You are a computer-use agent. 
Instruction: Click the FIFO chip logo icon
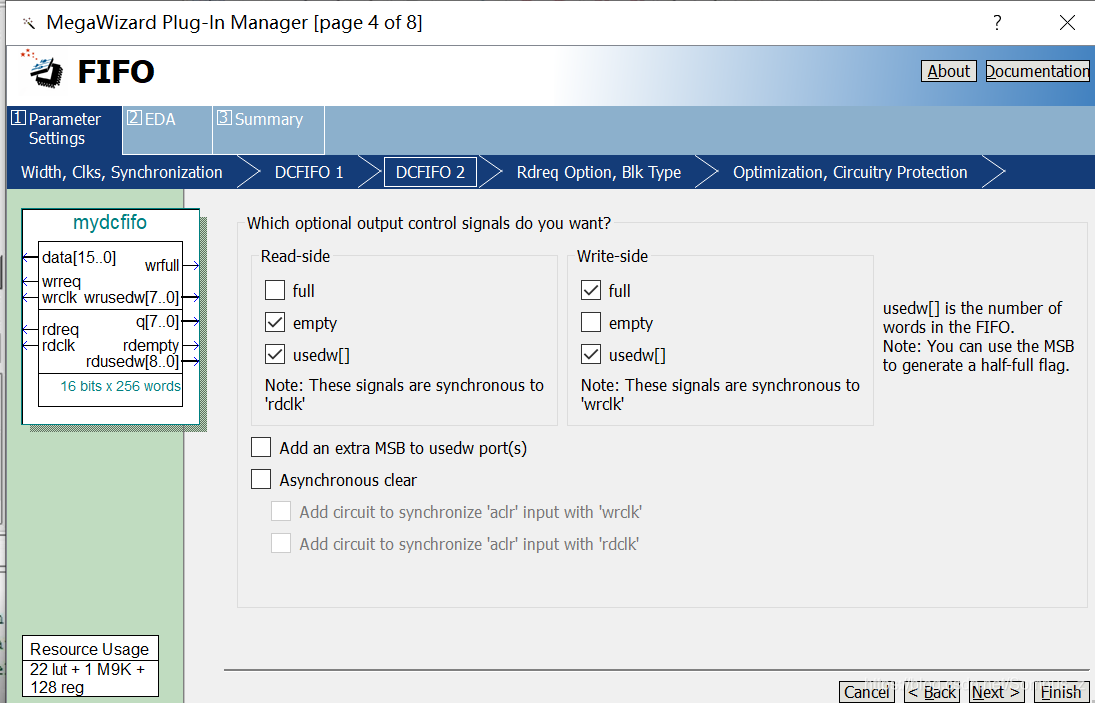pos(43,69)
